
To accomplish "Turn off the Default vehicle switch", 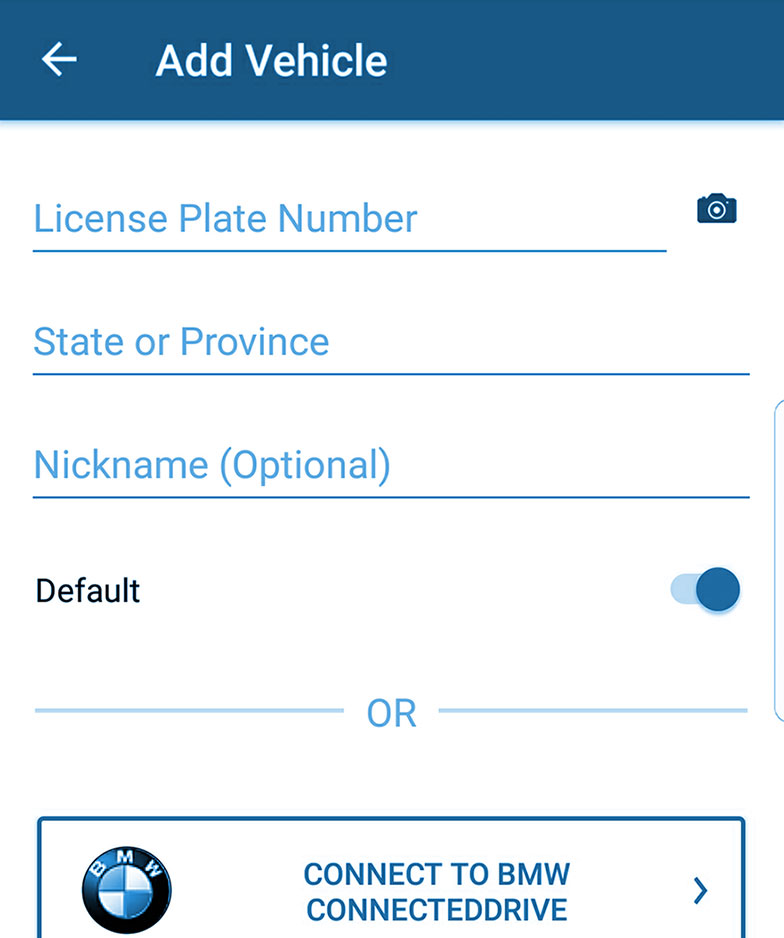I will click(705, 589).
